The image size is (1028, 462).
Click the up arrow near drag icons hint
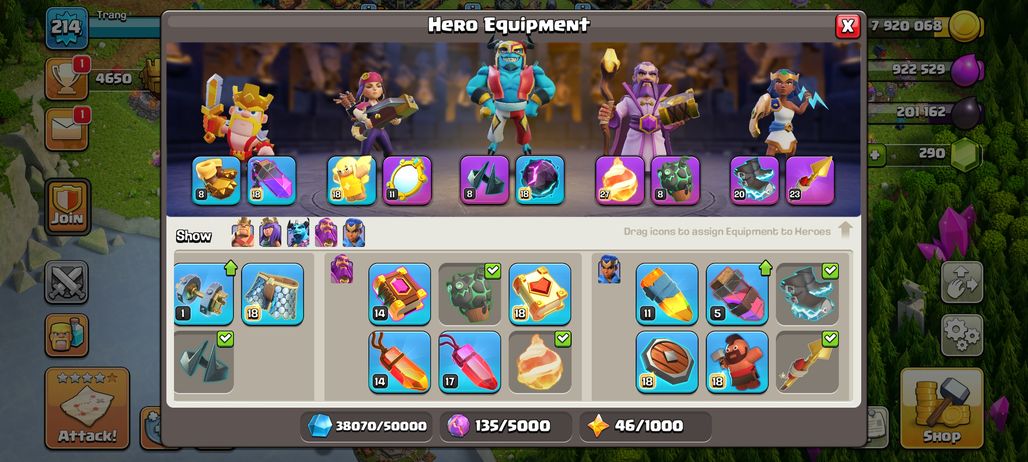(845, 229)
